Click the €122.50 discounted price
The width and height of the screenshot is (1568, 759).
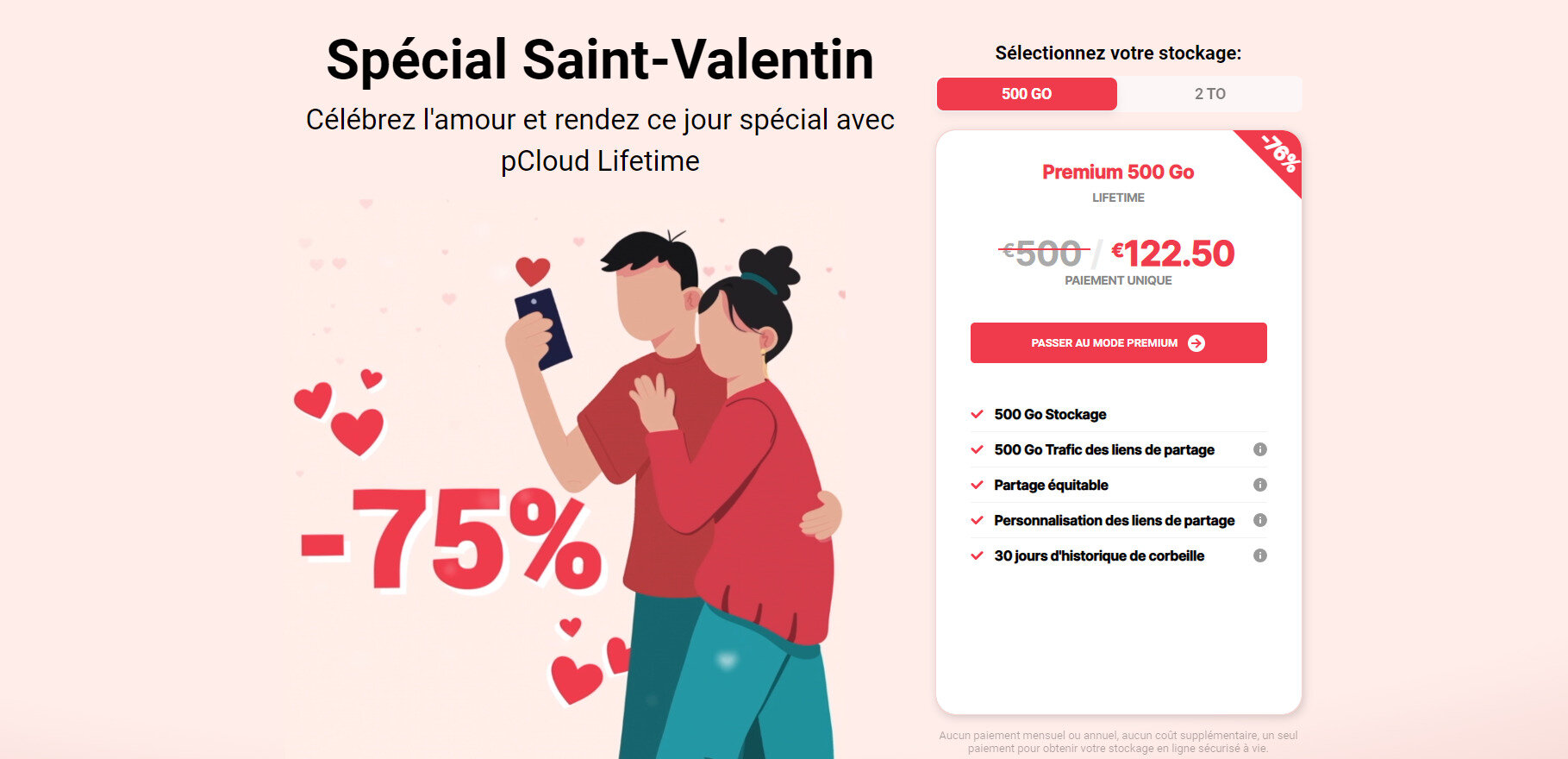[x=1172, y=254]
